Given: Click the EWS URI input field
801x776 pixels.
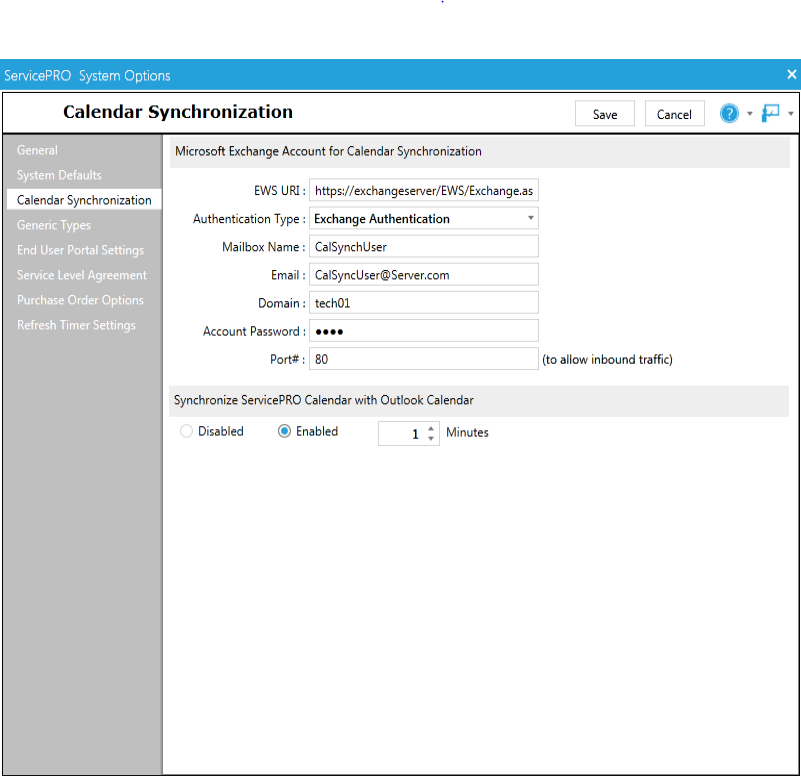Looking at the screenshot, I should 423,190.
